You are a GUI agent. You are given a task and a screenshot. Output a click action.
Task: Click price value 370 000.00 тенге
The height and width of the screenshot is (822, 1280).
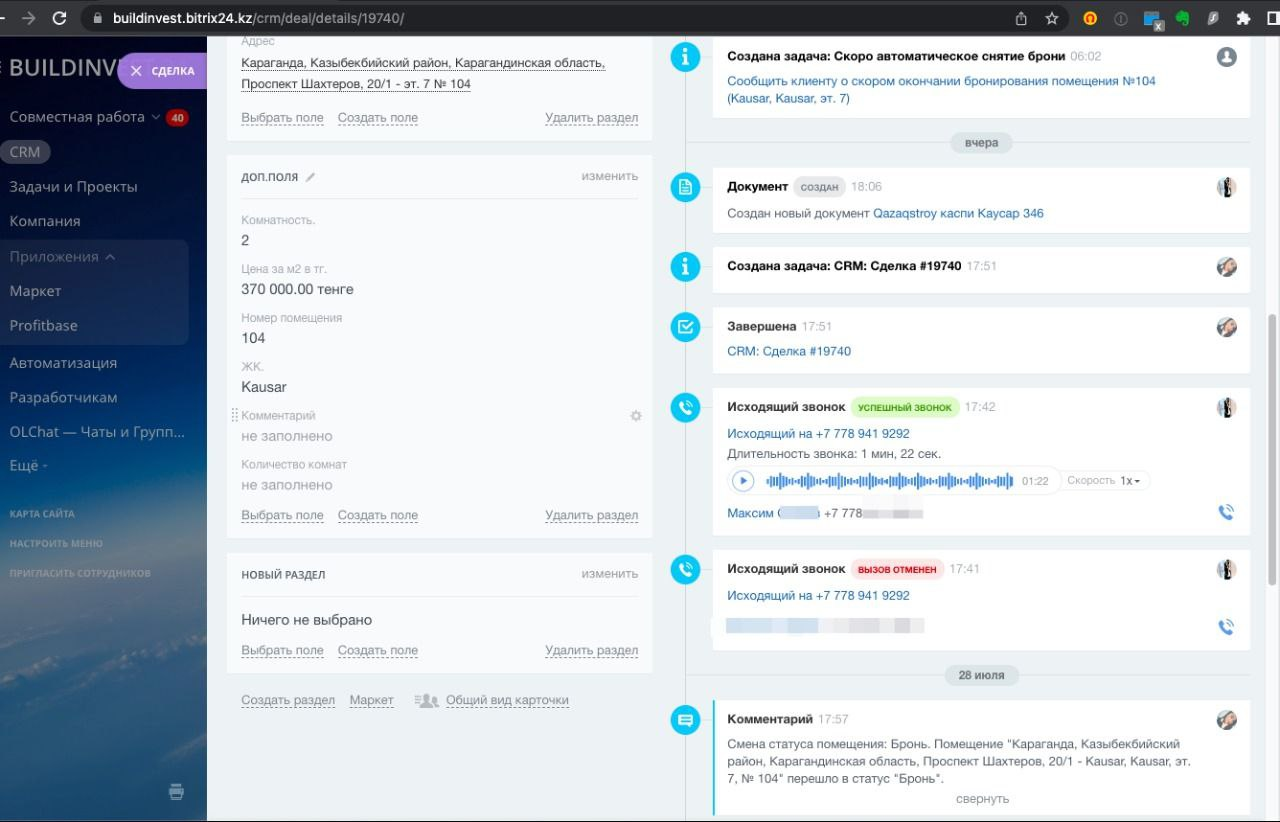(x=297, y=290)
